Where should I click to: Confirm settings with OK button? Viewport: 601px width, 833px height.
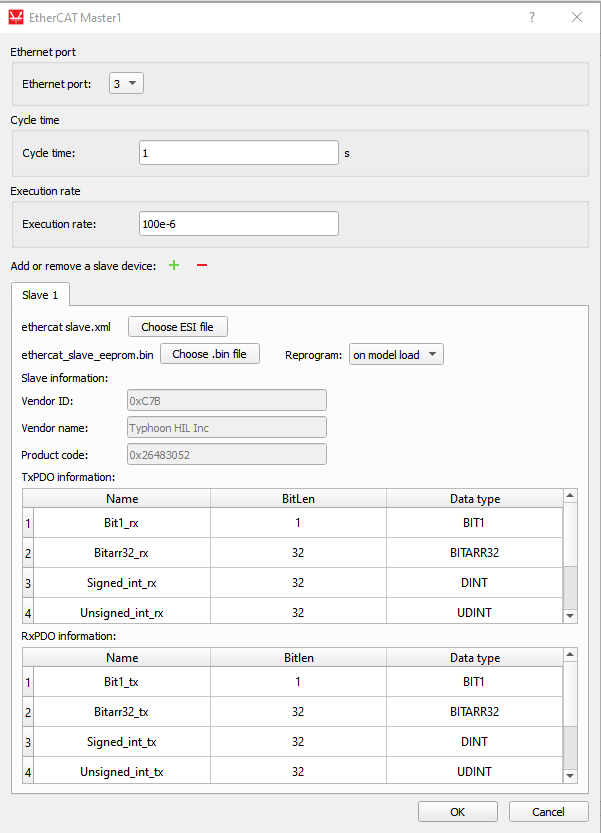(458, 812)
